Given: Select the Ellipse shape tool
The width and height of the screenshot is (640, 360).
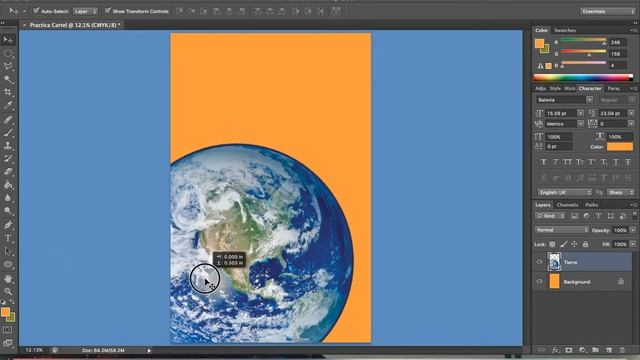Looking at the screenshot, I should point(8,264).
